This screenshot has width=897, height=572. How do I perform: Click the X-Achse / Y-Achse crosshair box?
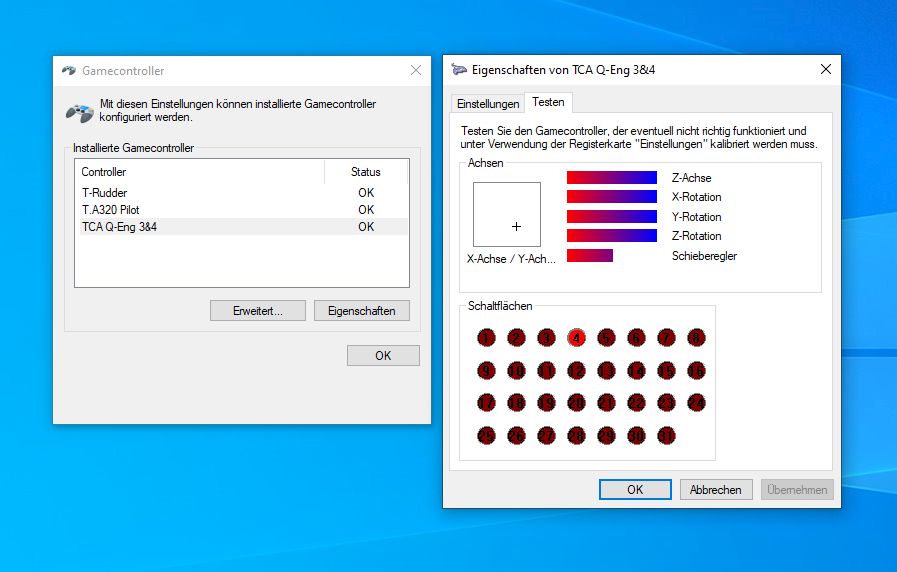coord(507,214)
